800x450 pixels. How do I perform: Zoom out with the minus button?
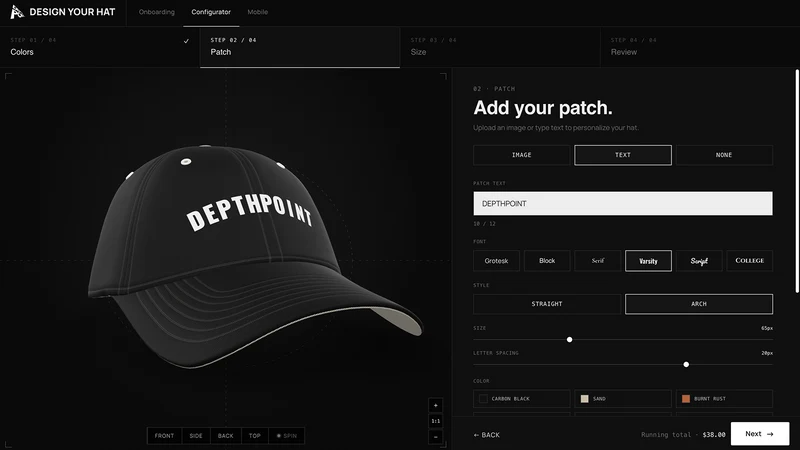click(436, 437)
